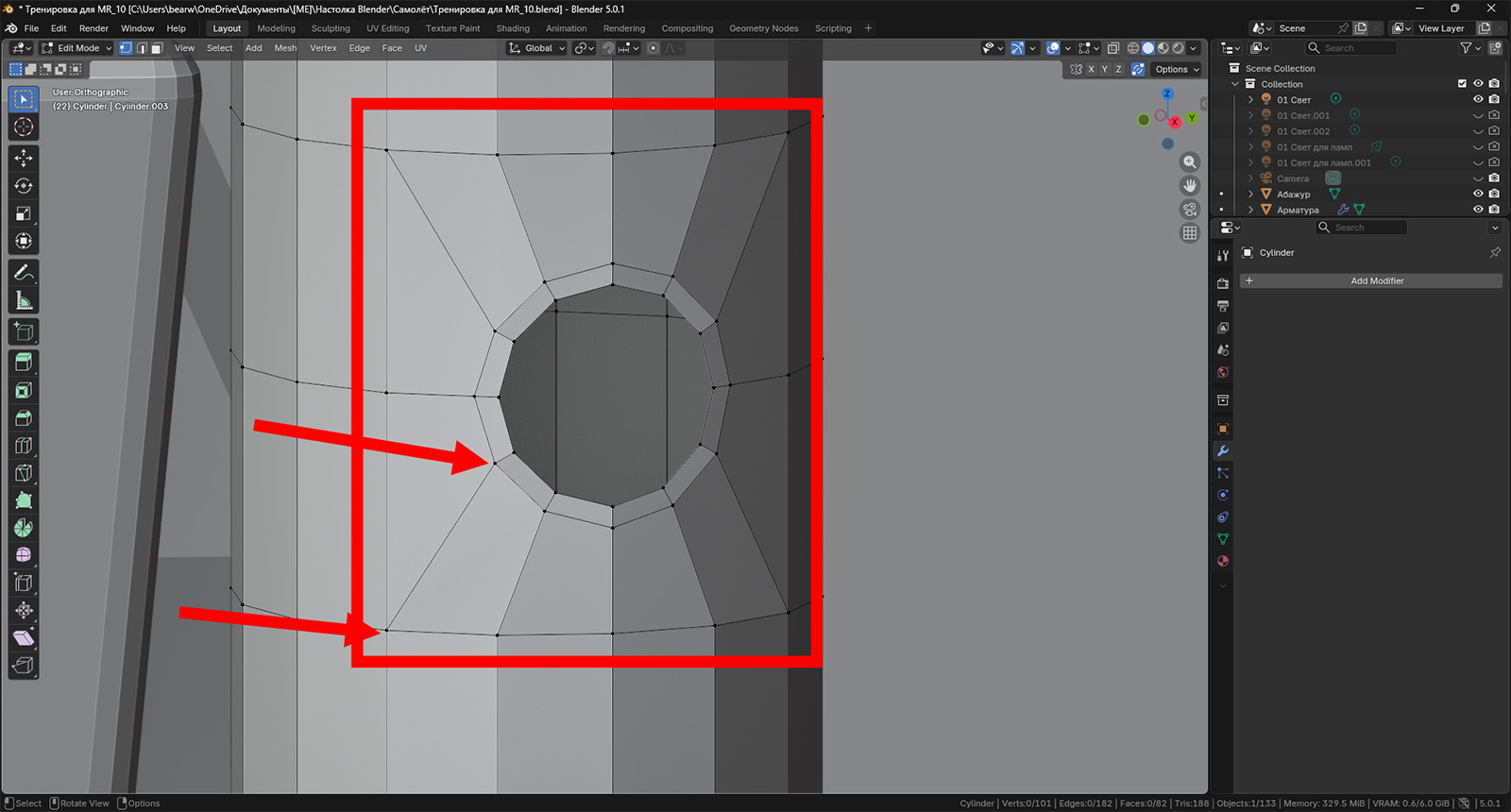Open the Mesh menu
This screenshot has height=812, width=1511.
[285, 48]
